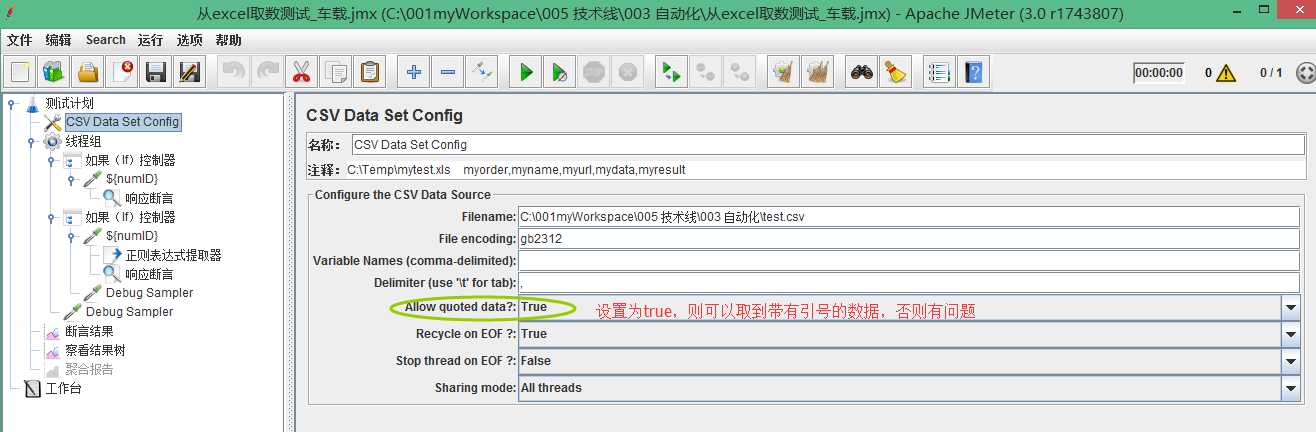This screenshot has height=432, width=1316.
Task: Click the Open file folder icon
Action: click(89, 72)
